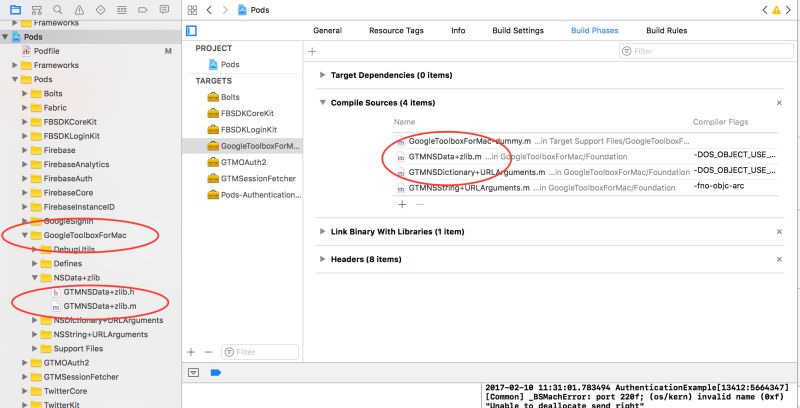The image size is (800, 408).
Task: Open the Symbol navigator icon
Action: [37, 10]
